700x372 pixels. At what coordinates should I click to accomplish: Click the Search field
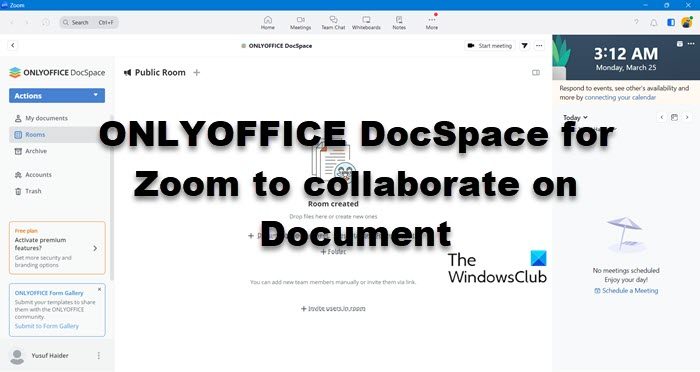point(89,22)
